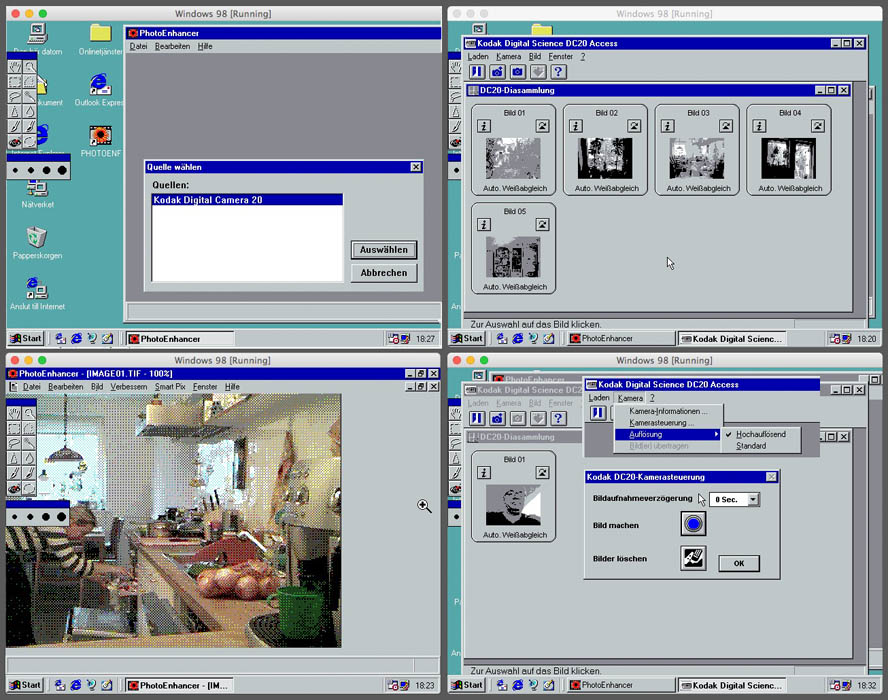Select the Bild 03 thumbnail image

click(x=697, y=159)
